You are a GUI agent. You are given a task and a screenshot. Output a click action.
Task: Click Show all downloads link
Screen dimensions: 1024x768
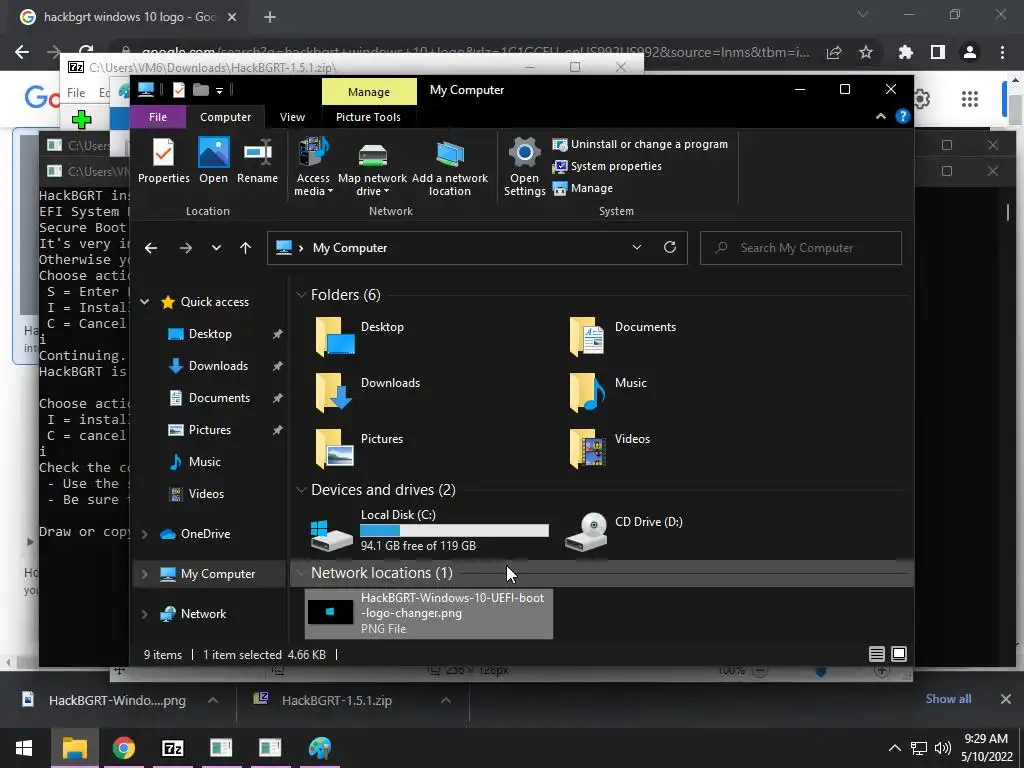point(948,699)
